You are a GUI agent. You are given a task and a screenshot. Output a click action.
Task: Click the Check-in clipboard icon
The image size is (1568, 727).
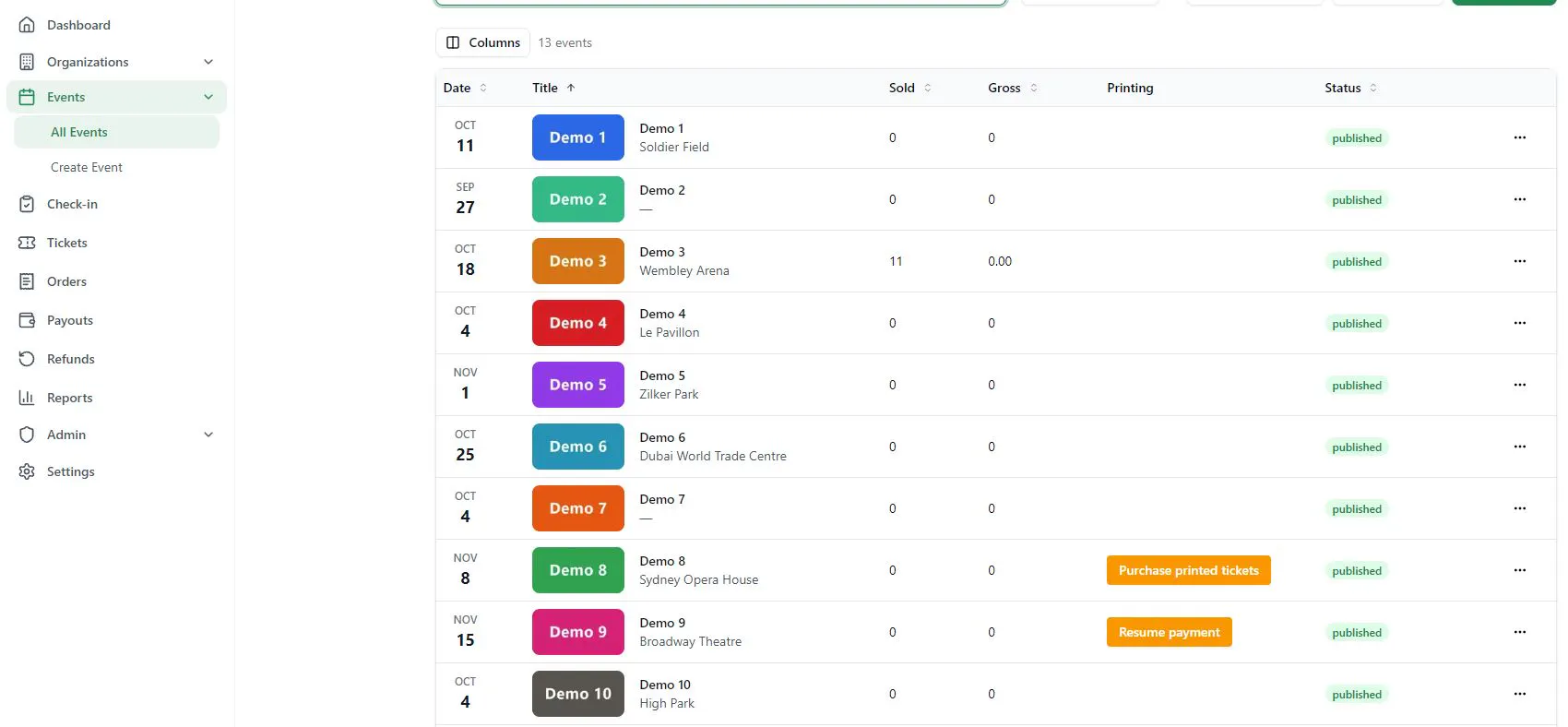(x=27, y=204)
